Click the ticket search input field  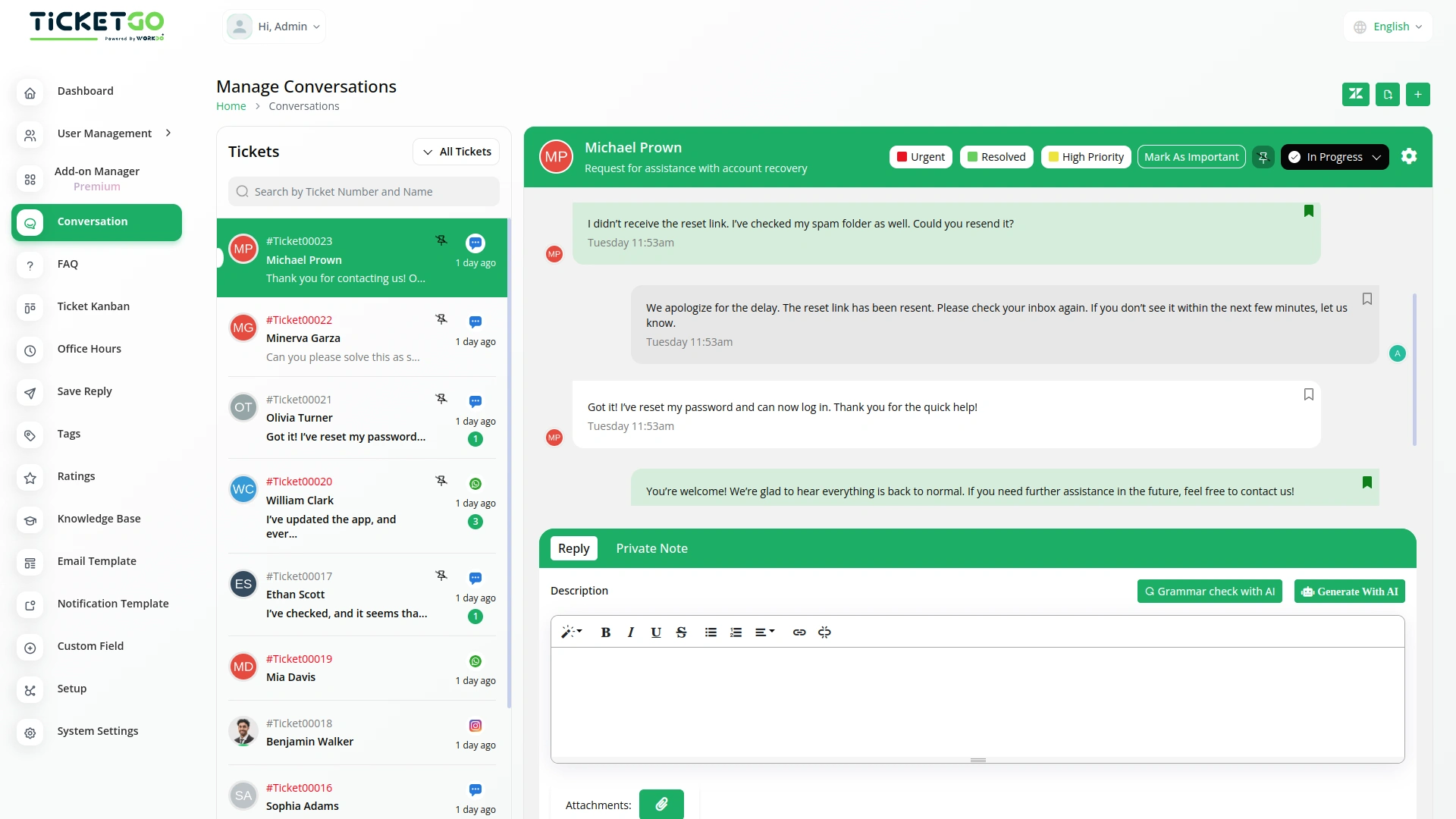pos(364,192)
